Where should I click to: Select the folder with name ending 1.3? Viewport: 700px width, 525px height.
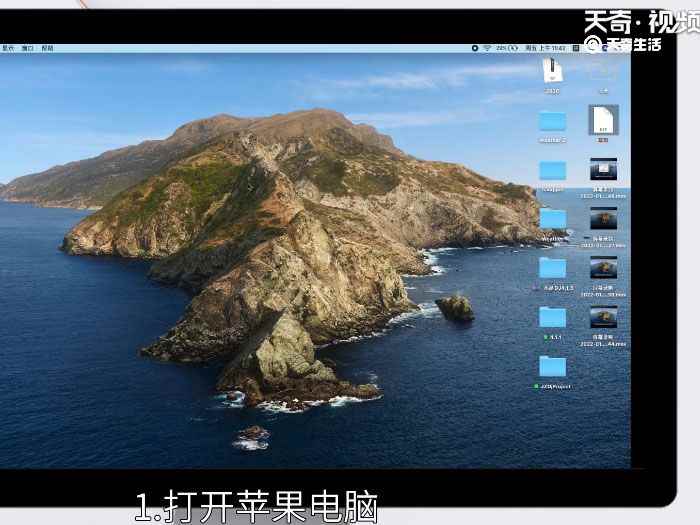pyautogui.click(x=552, y=267)
